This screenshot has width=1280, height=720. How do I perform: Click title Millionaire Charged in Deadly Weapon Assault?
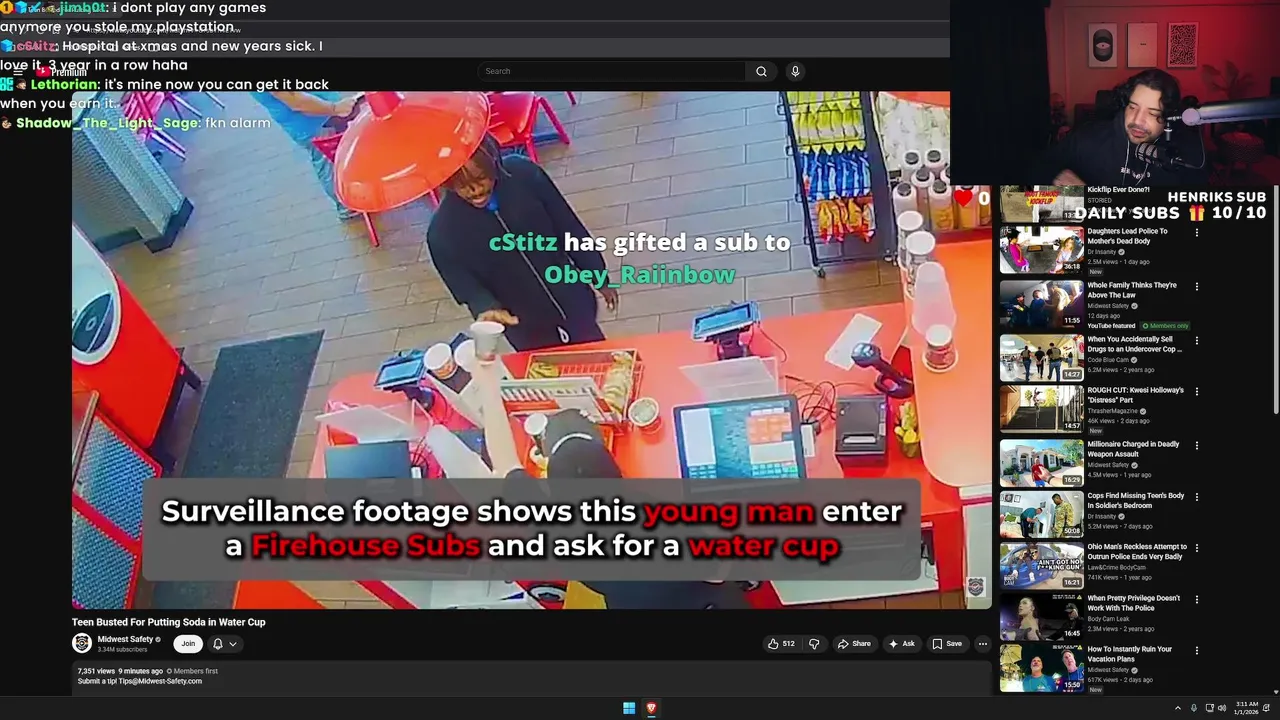[1133, 449]
